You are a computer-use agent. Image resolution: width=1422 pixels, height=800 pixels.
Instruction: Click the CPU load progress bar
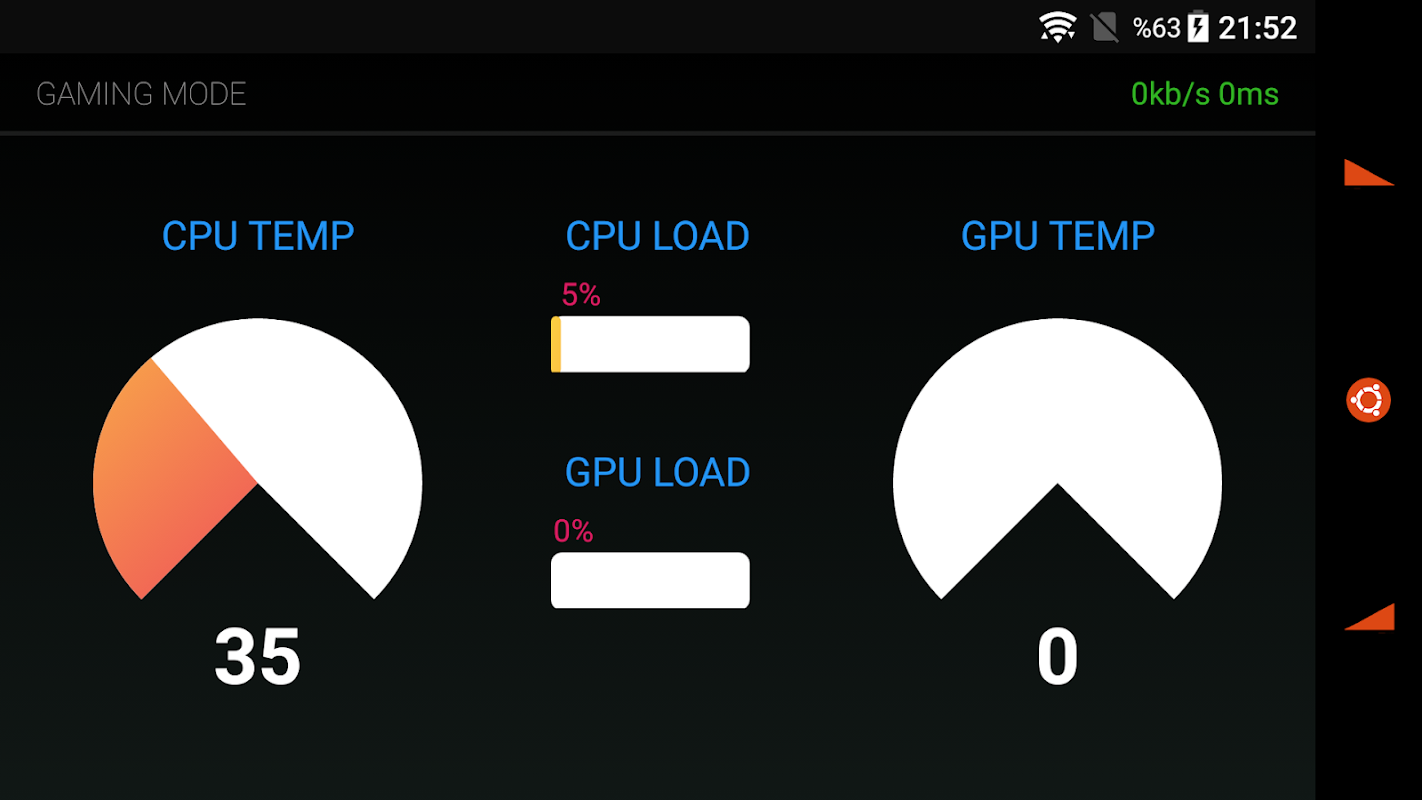(x=650, y=344)
